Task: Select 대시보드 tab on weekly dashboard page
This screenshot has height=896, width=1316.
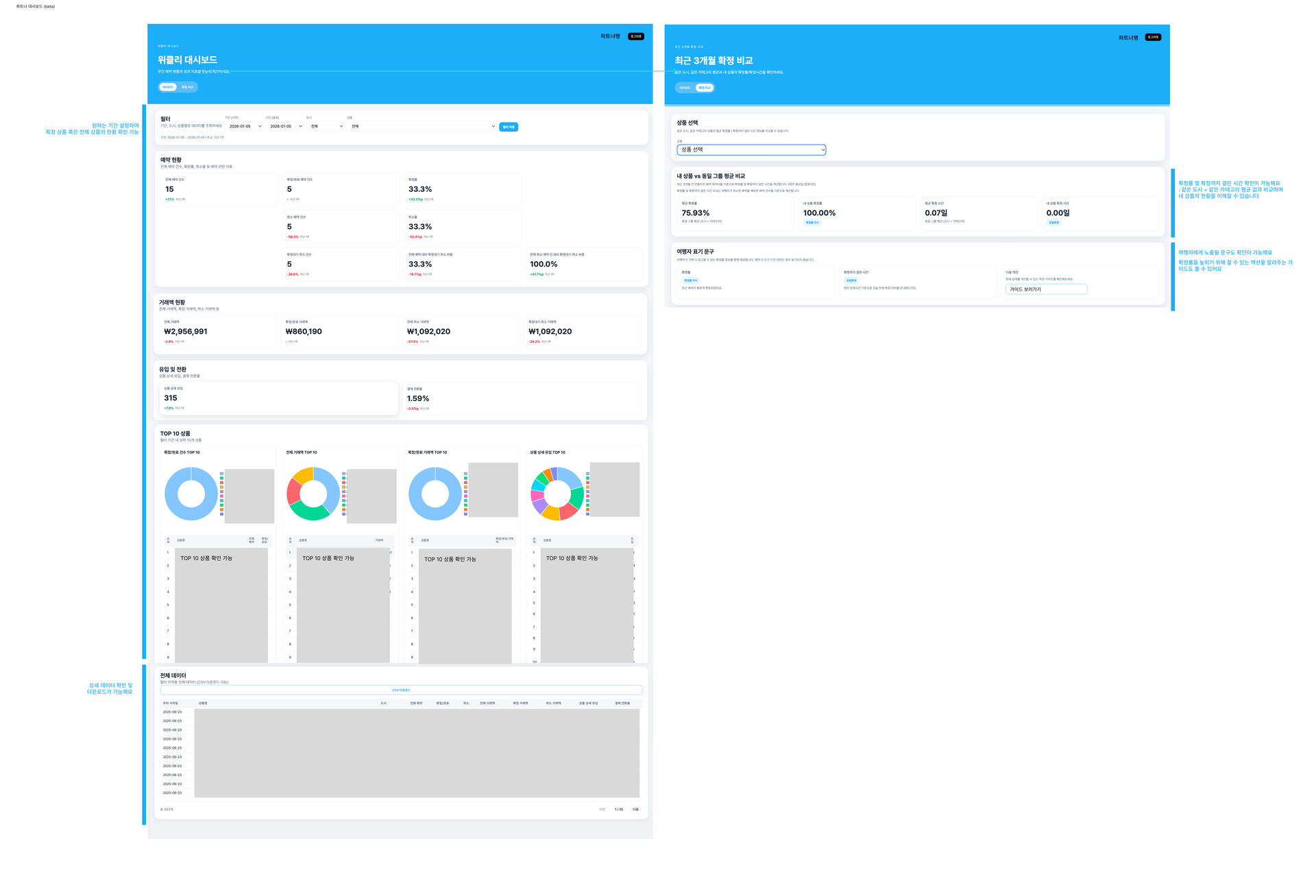Action: click(168, 87)
